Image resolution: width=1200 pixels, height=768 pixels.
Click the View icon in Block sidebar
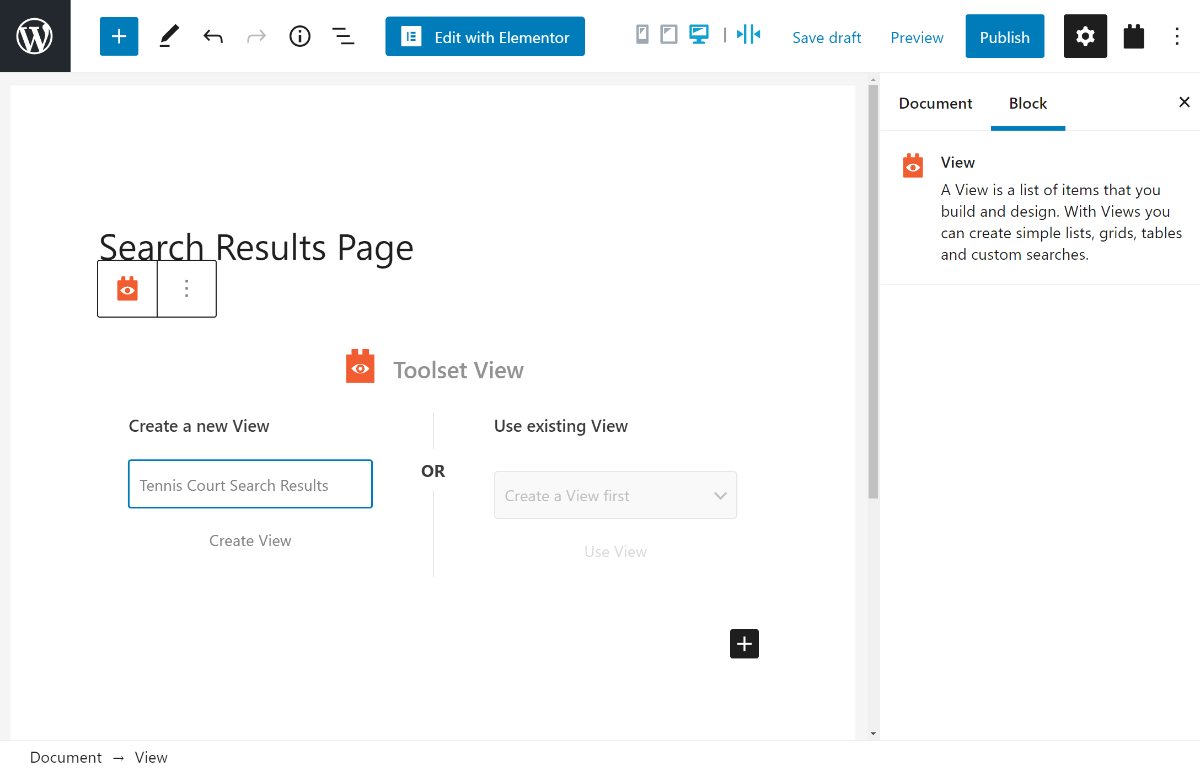[x=913, y=165]
